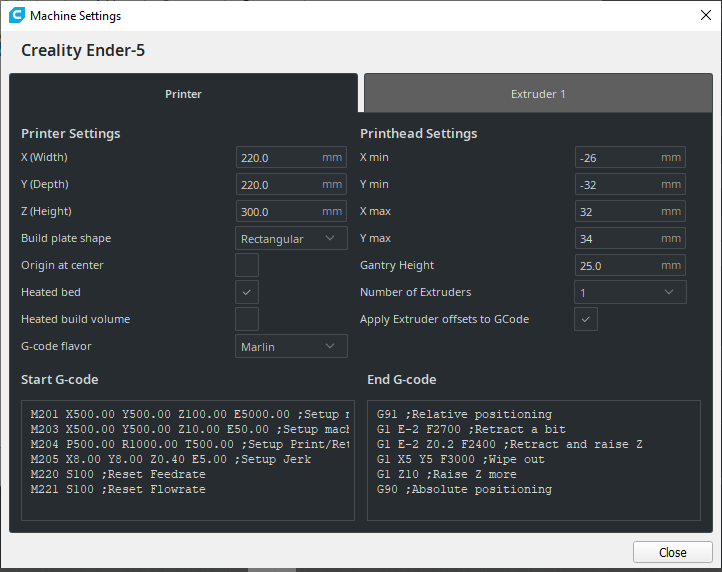Click the Z (Height) input field

tap(291, 211)
